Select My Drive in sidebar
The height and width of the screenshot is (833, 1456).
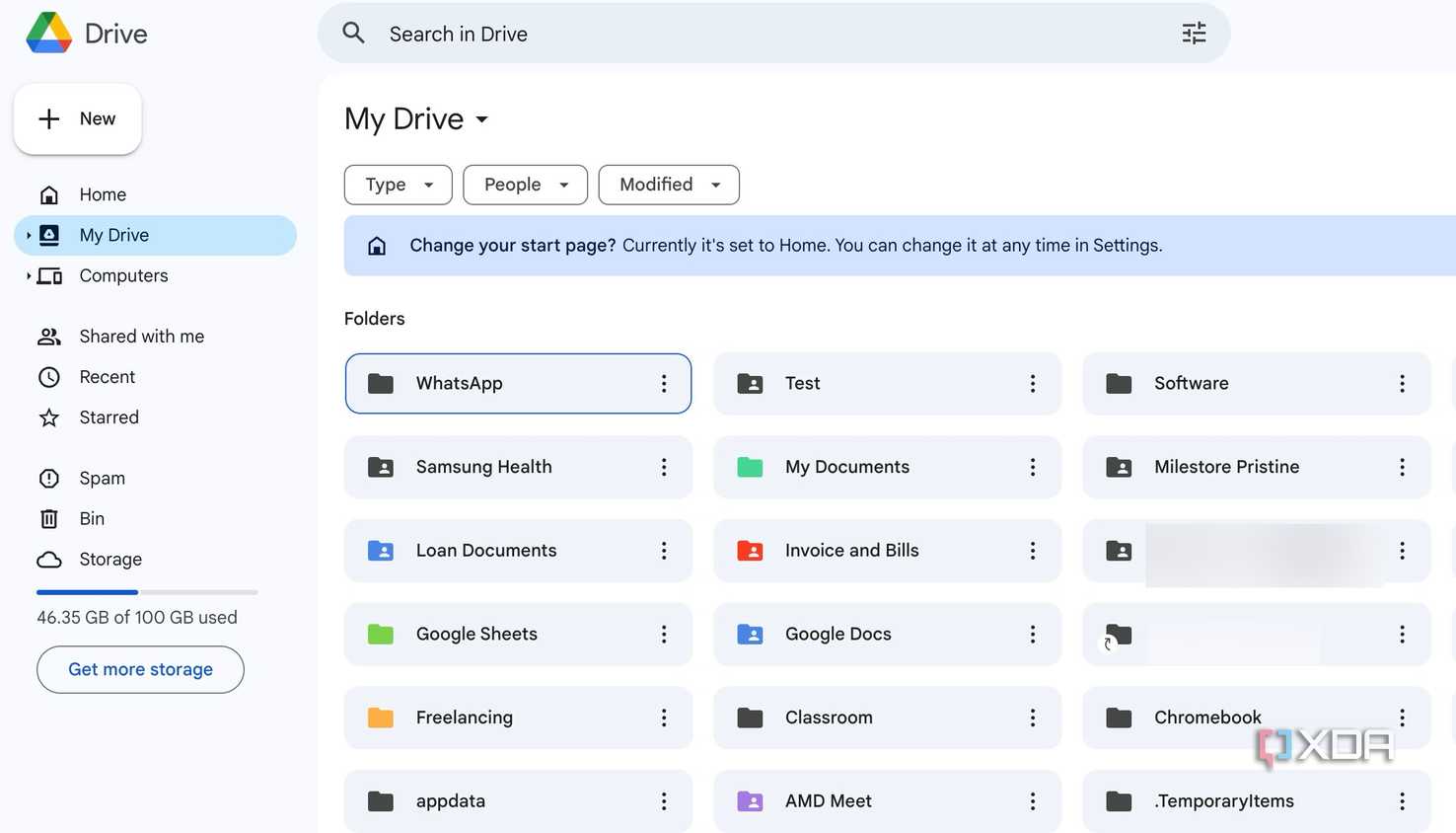tap(155, 235)
